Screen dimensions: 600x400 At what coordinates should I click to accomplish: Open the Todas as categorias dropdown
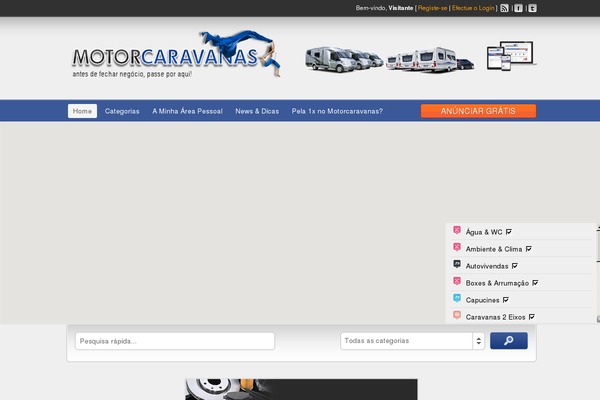tap(412, 341)
